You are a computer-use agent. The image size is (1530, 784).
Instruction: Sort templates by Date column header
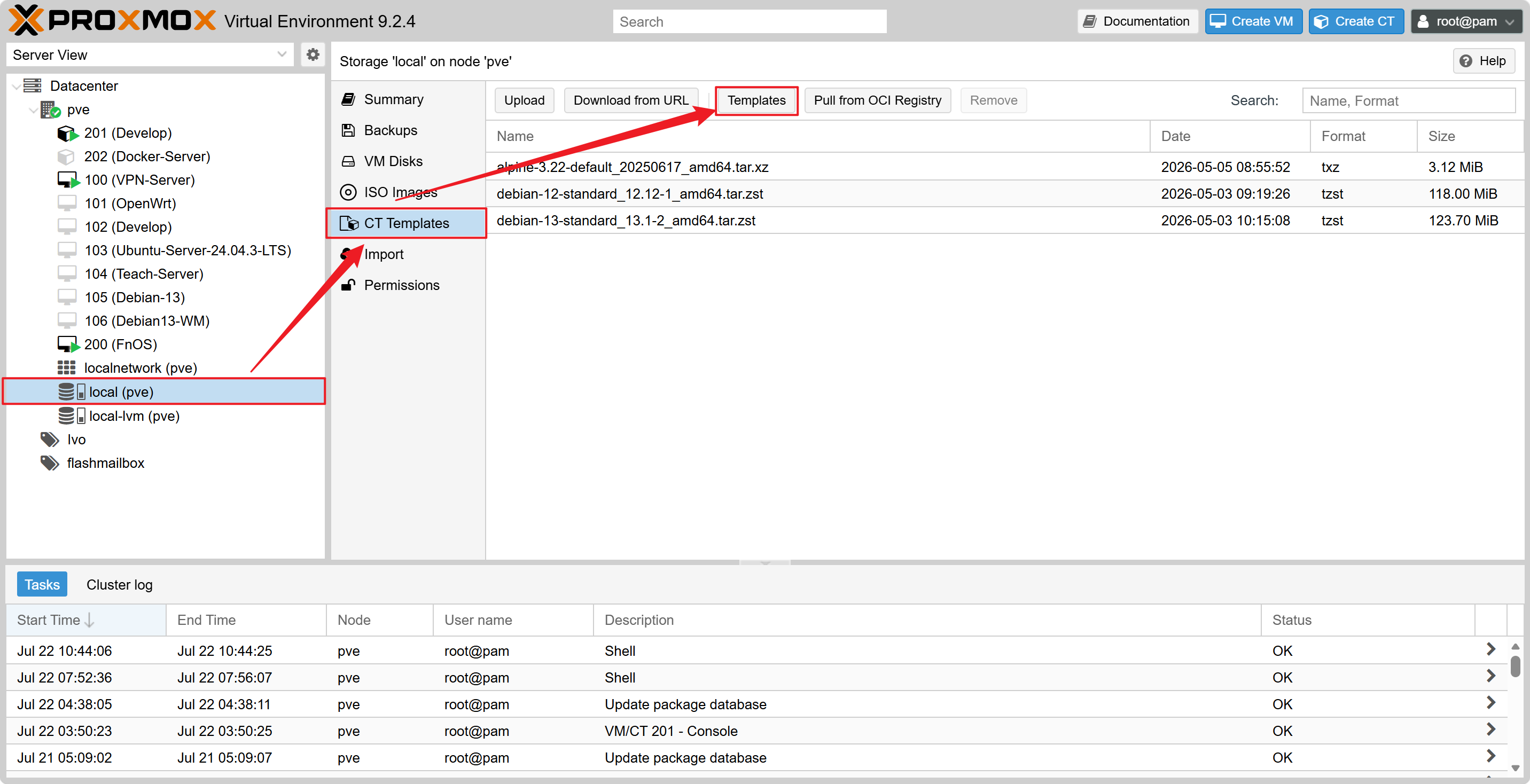[1230, 136]
